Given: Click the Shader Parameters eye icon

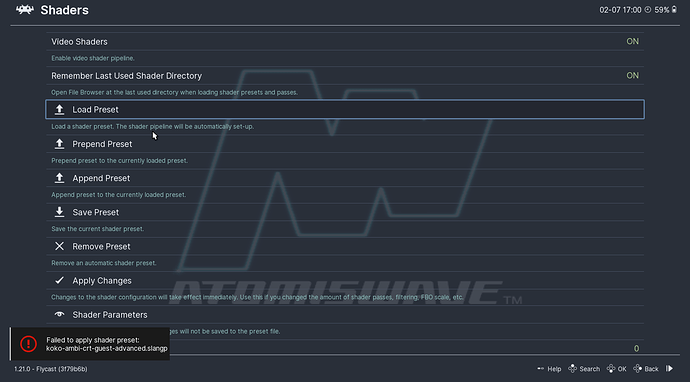Looking at the screenshot, I should pos(59,314).
